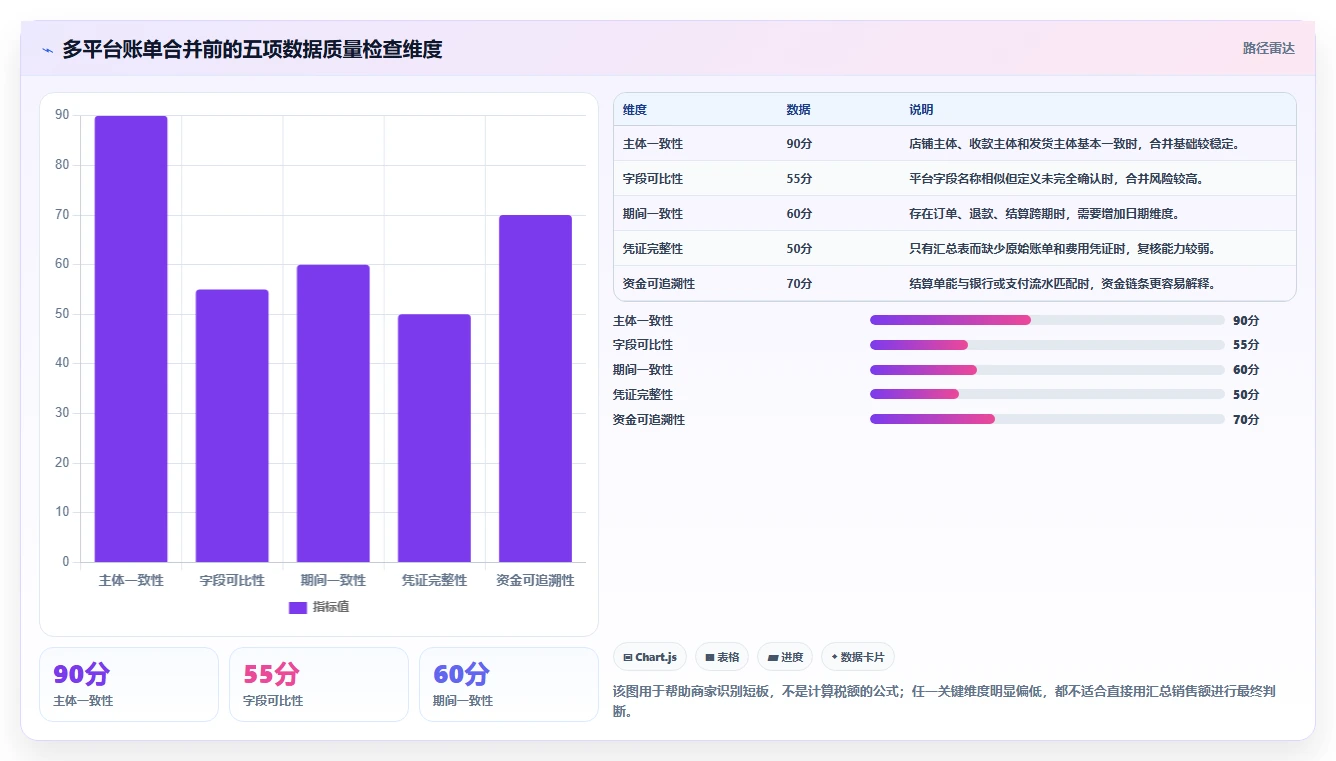Click the 主体一致性 x-axis label
Screen dimensions: 1336x761
coord(131,580)
